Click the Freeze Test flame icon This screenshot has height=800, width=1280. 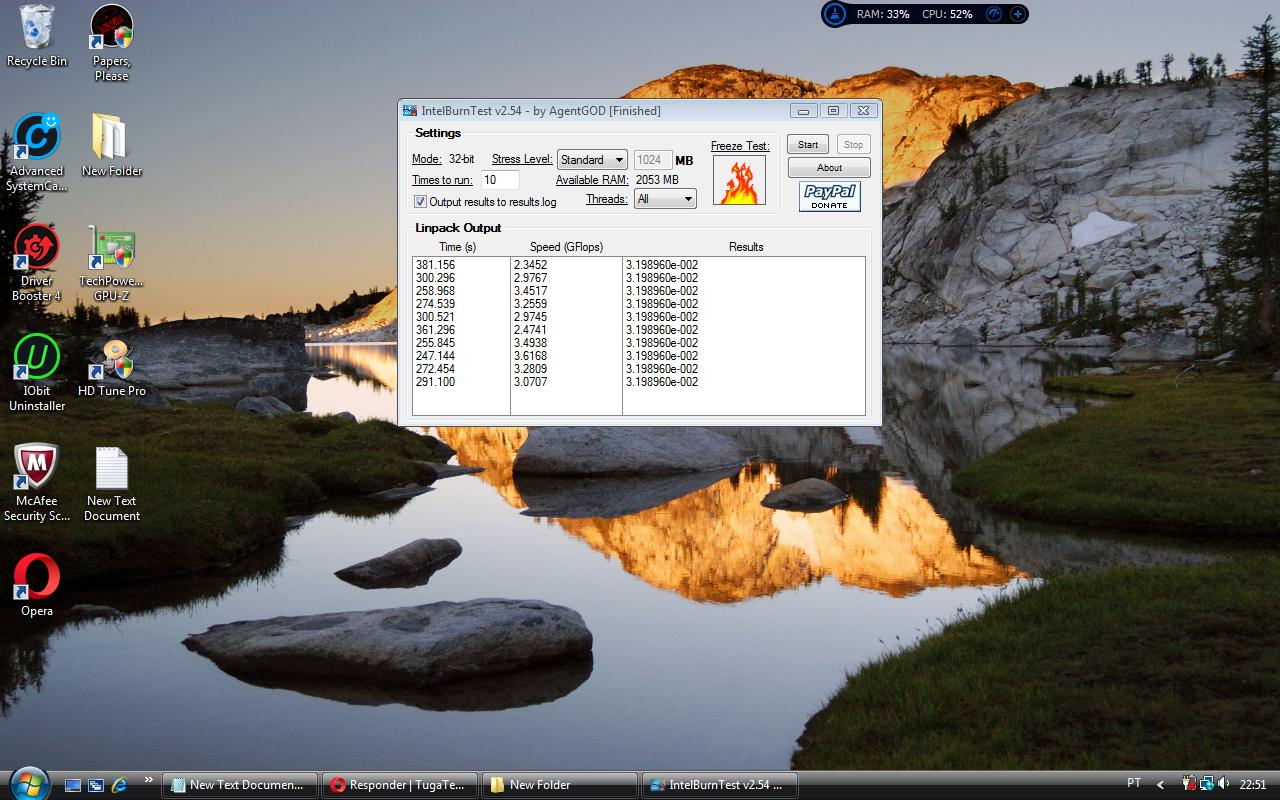[739, 181]
